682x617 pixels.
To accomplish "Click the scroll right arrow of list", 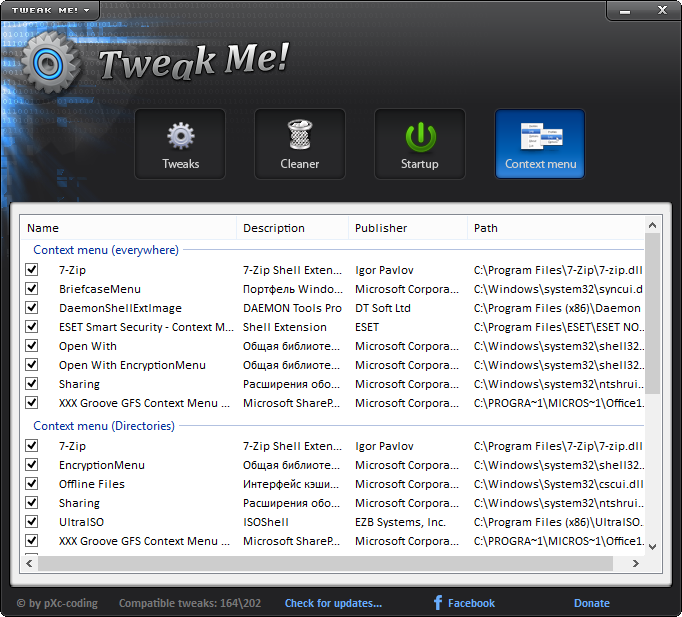I will click(x=635, y=564).
